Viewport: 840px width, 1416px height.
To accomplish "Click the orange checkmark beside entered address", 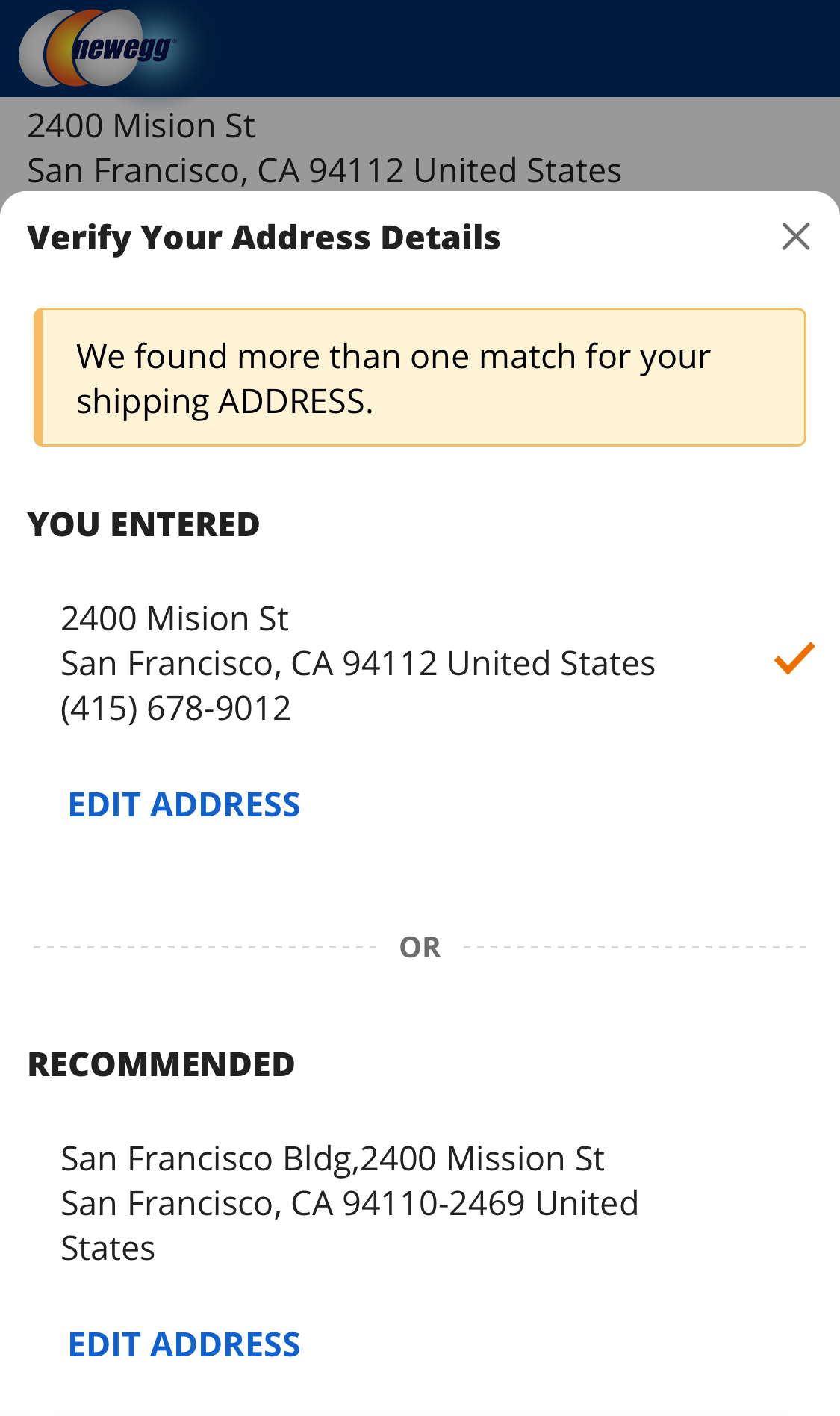I will coord(794,660).
